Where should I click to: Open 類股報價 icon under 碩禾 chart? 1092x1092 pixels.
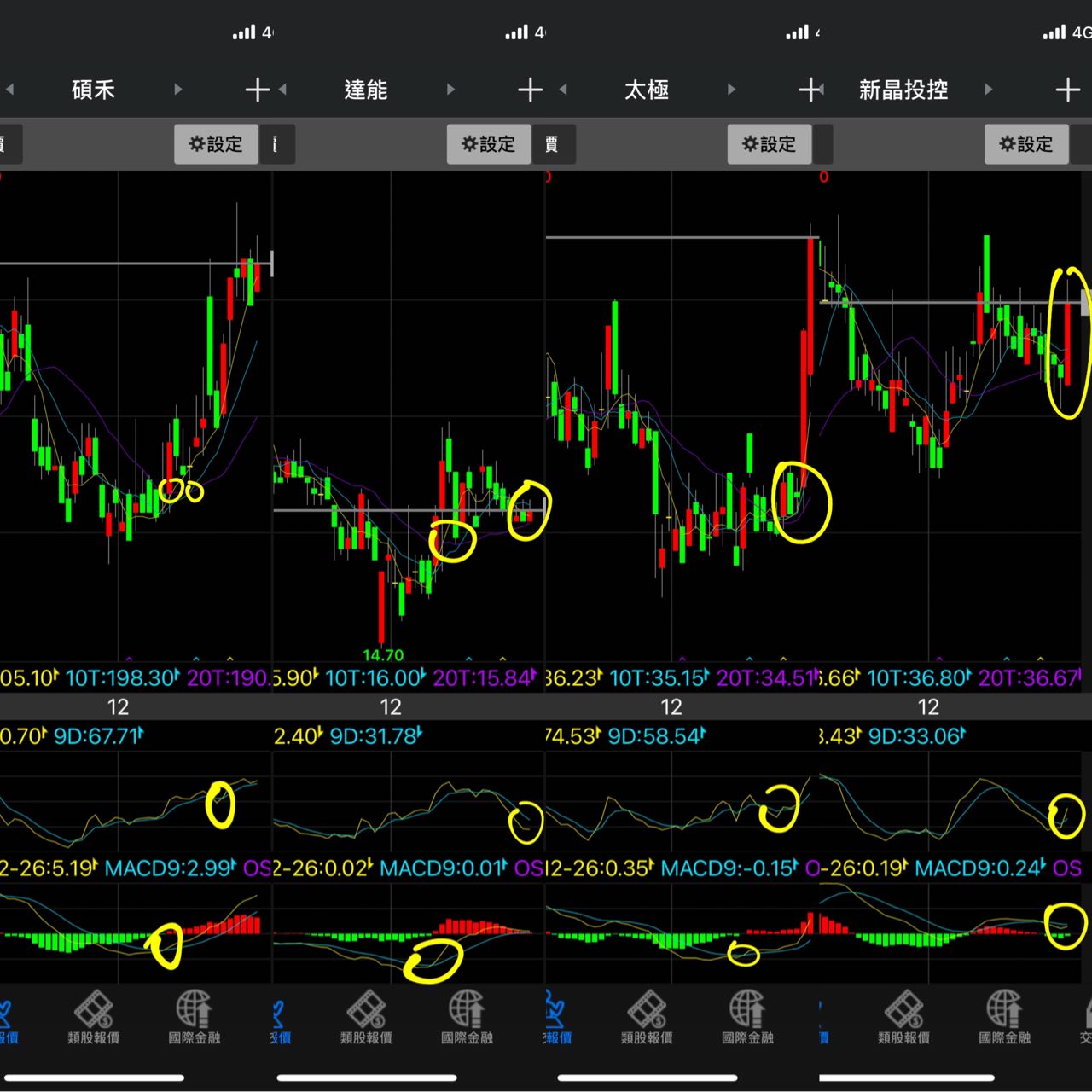click(x=94, y=1017)
